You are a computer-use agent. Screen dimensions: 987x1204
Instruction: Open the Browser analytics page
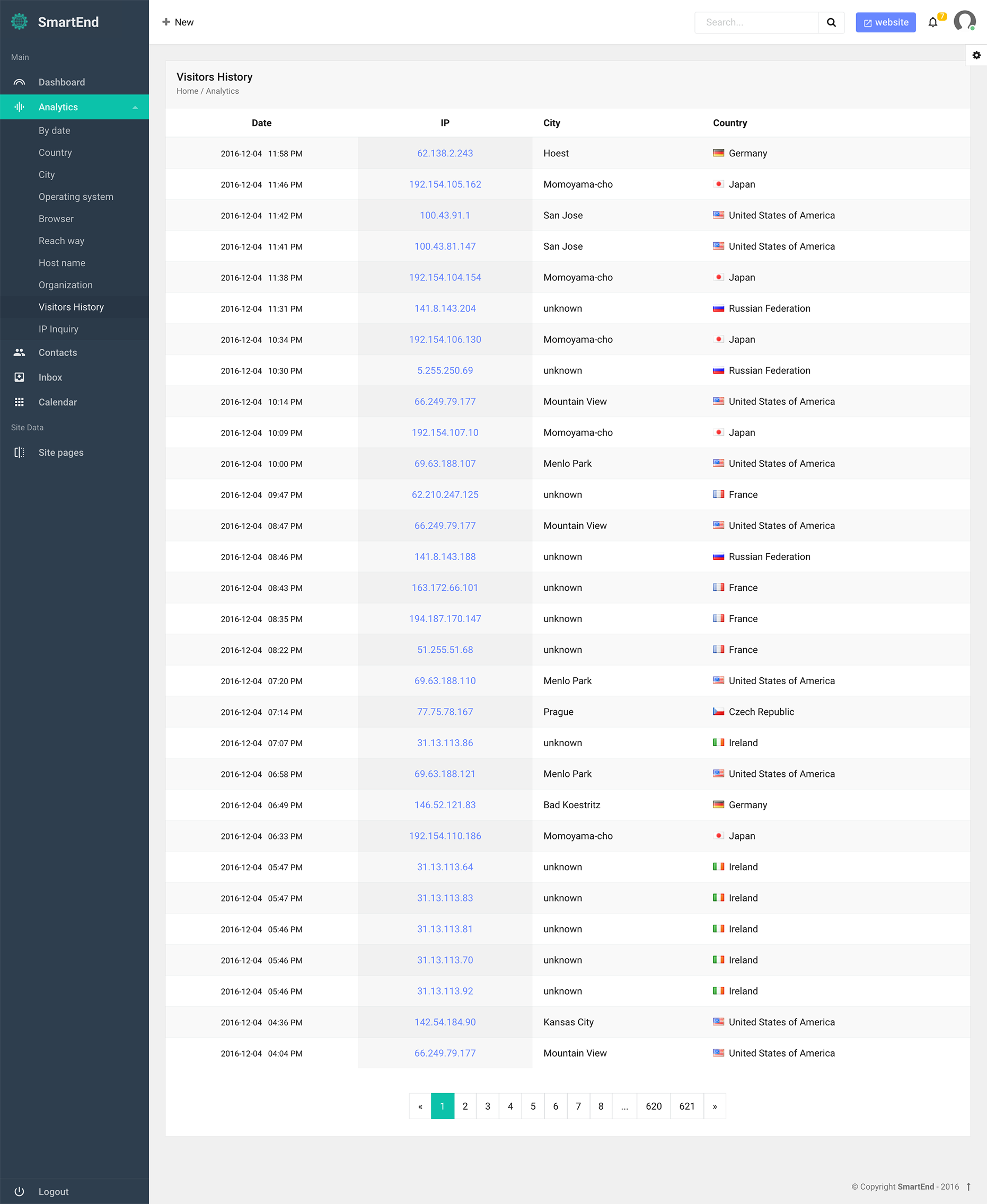coord(56,219)
